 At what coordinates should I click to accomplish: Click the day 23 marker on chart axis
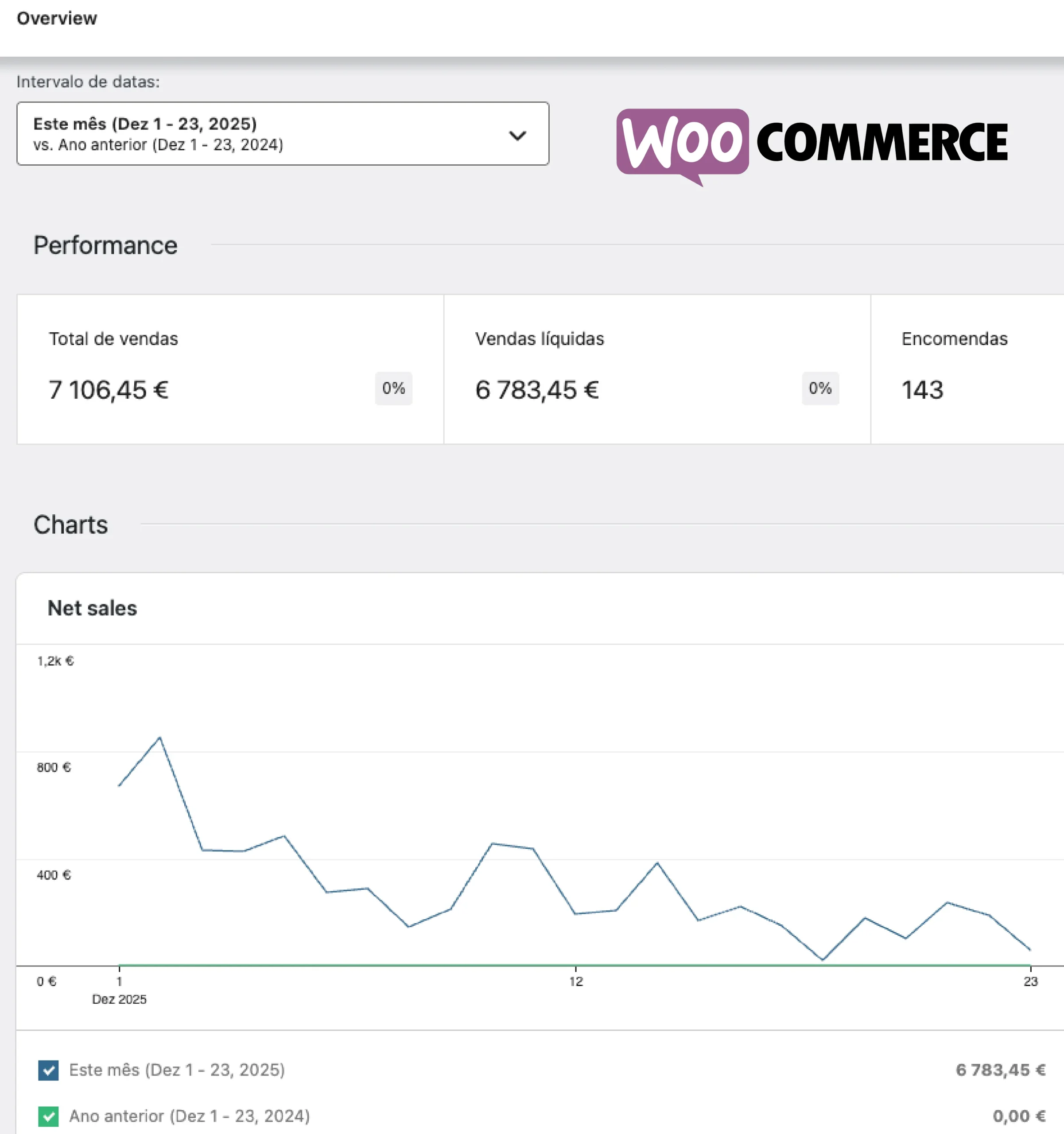tap(1030, 981)
